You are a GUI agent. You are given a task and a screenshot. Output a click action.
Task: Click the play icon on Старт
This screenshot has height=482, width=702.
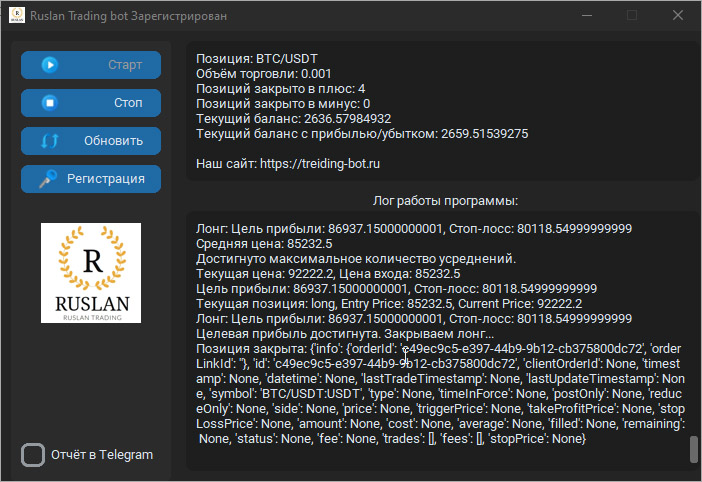coord(50,65)
